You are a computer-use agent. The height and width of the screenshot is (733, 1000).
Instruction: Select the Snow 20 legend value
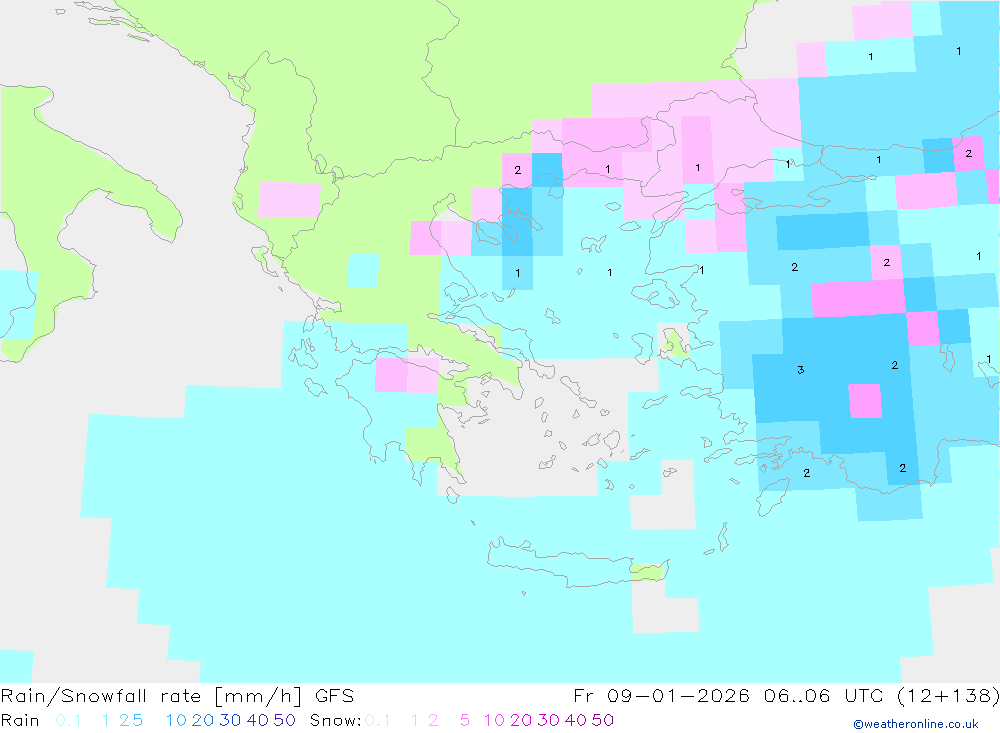click(x=521, y=720)
